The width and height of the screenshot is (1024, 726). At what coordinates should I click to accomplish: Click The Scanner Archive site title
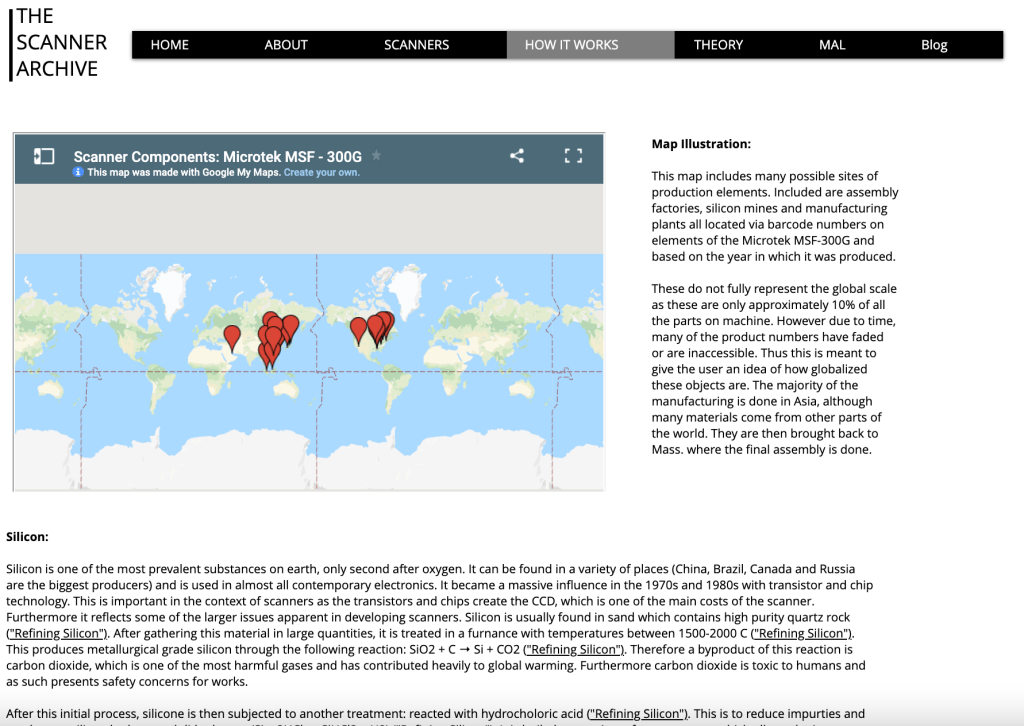61,43
